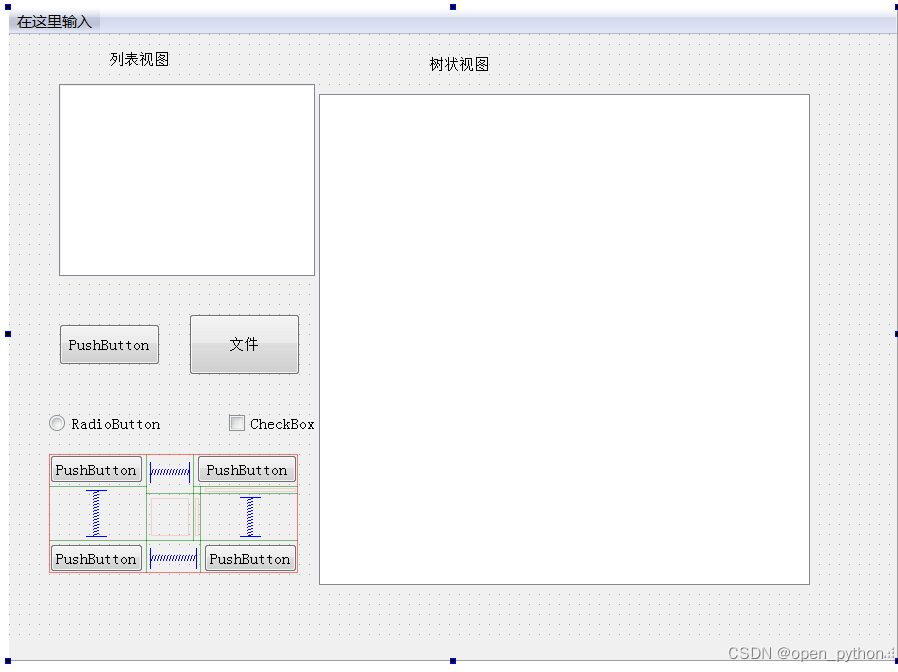Click the top-right PushButton in the grid
Viewport: 898px width, 672px height.
[x=246, y=469]
